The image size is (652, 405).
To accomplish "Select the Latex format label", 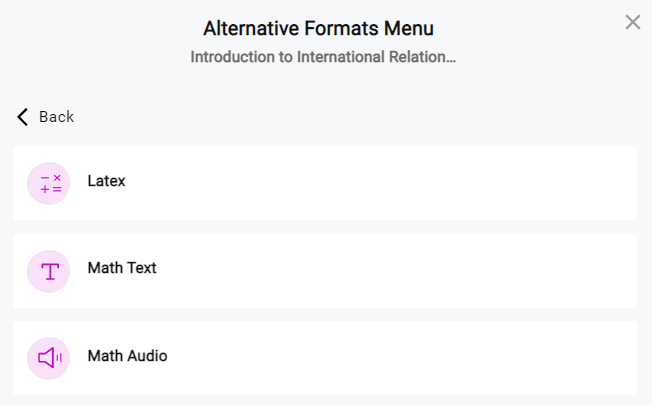I will pyautogui.click(x=106, y=181).
